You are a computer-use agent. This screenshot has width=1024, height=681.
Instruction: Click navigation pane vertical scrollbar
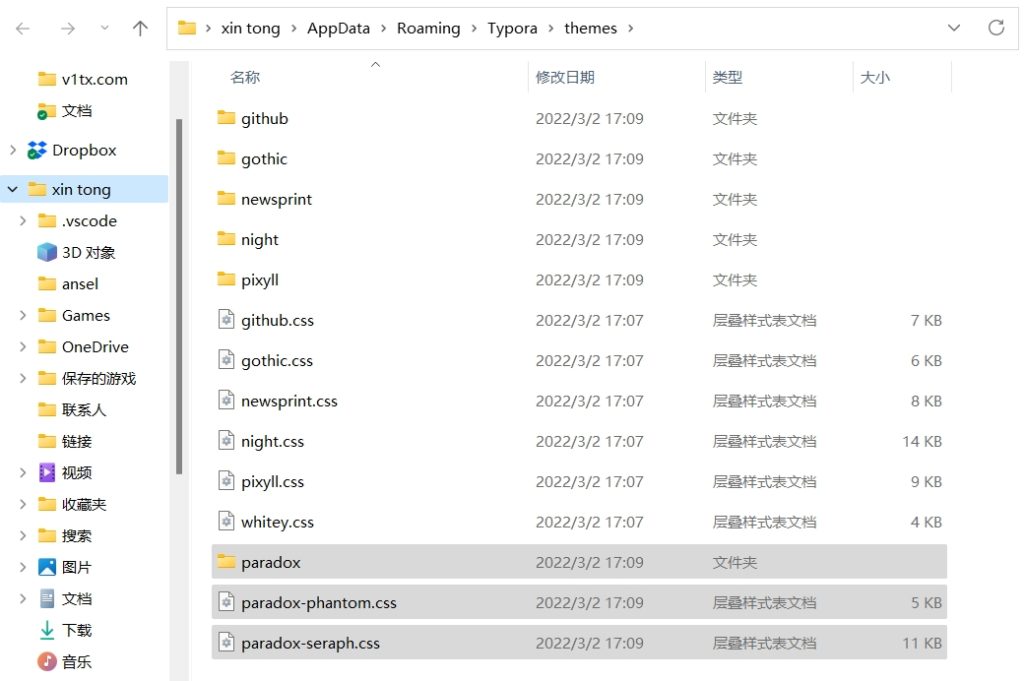pyautogui.click(x=179, y=296)
